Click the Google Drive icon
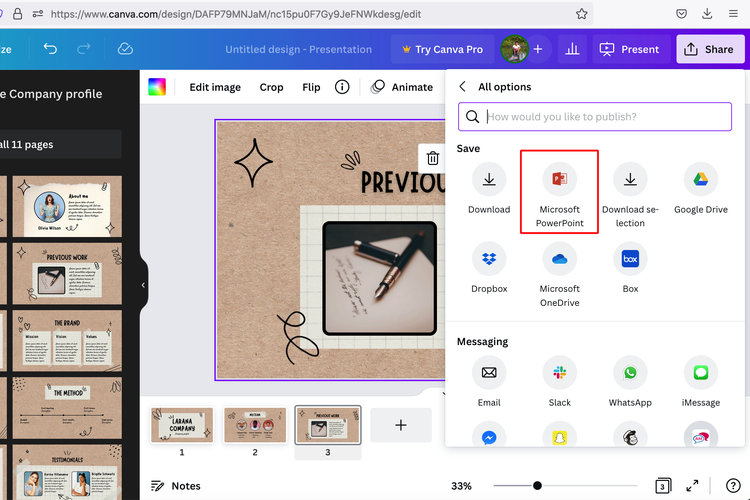 point(700,180)
